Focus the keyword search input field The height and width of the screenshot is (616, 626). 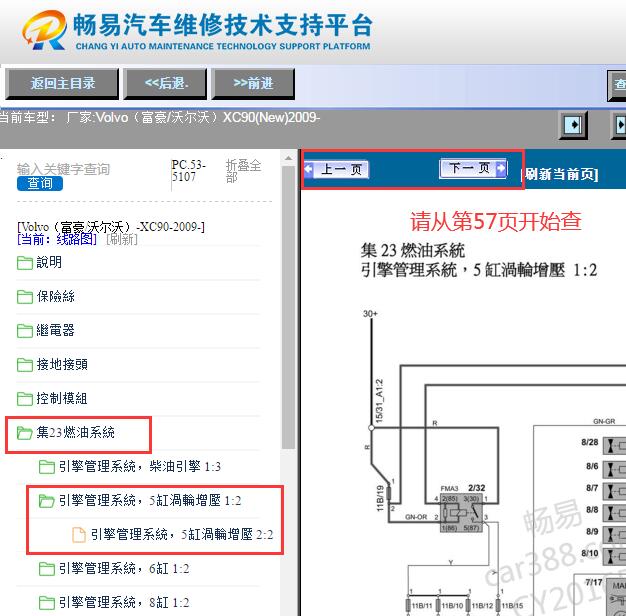(x=63, y=169)
